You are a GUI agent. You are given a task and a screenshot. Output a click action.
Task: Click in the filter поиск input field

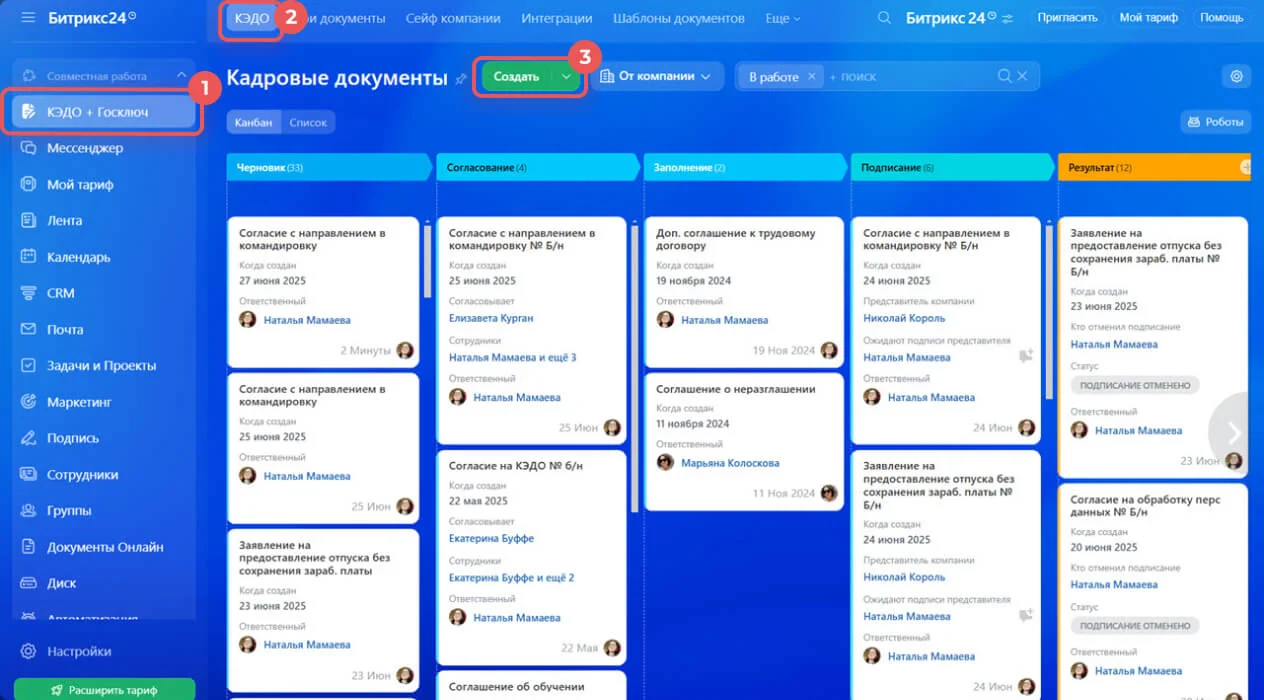click(910, 76)
